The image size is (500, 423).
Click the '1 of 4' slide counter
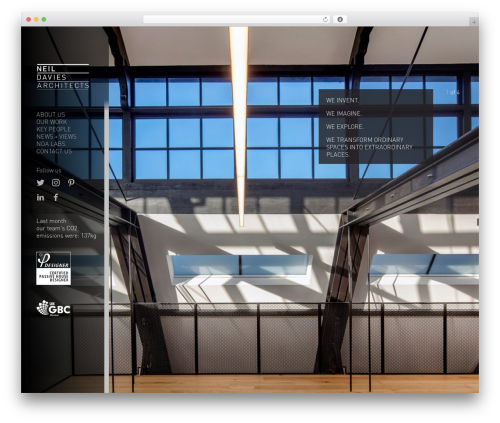click(453, 92)
